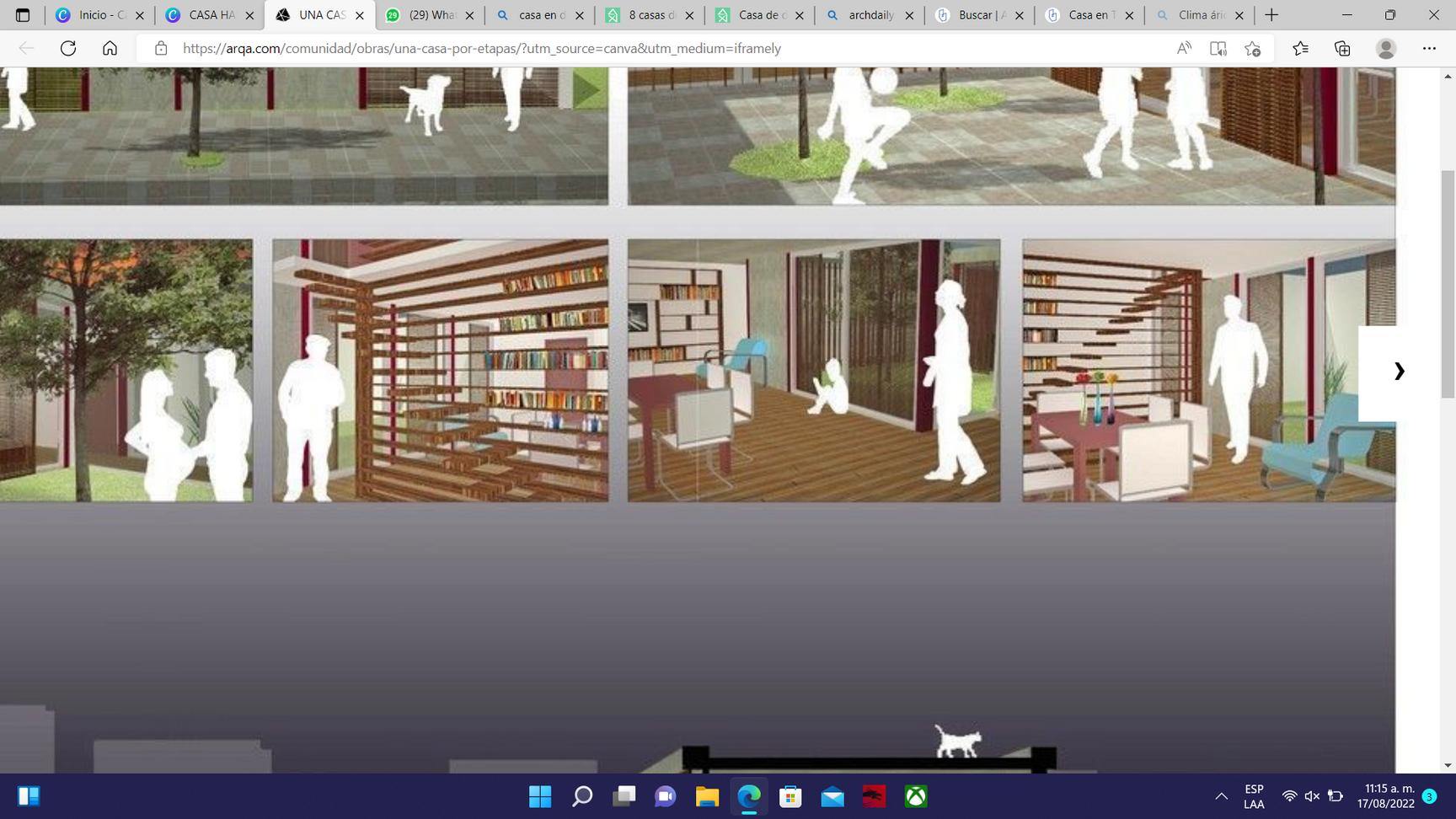Open the red and black taskbar app
This screenshot has height=819, width=1456.
[x=874, y=796]
